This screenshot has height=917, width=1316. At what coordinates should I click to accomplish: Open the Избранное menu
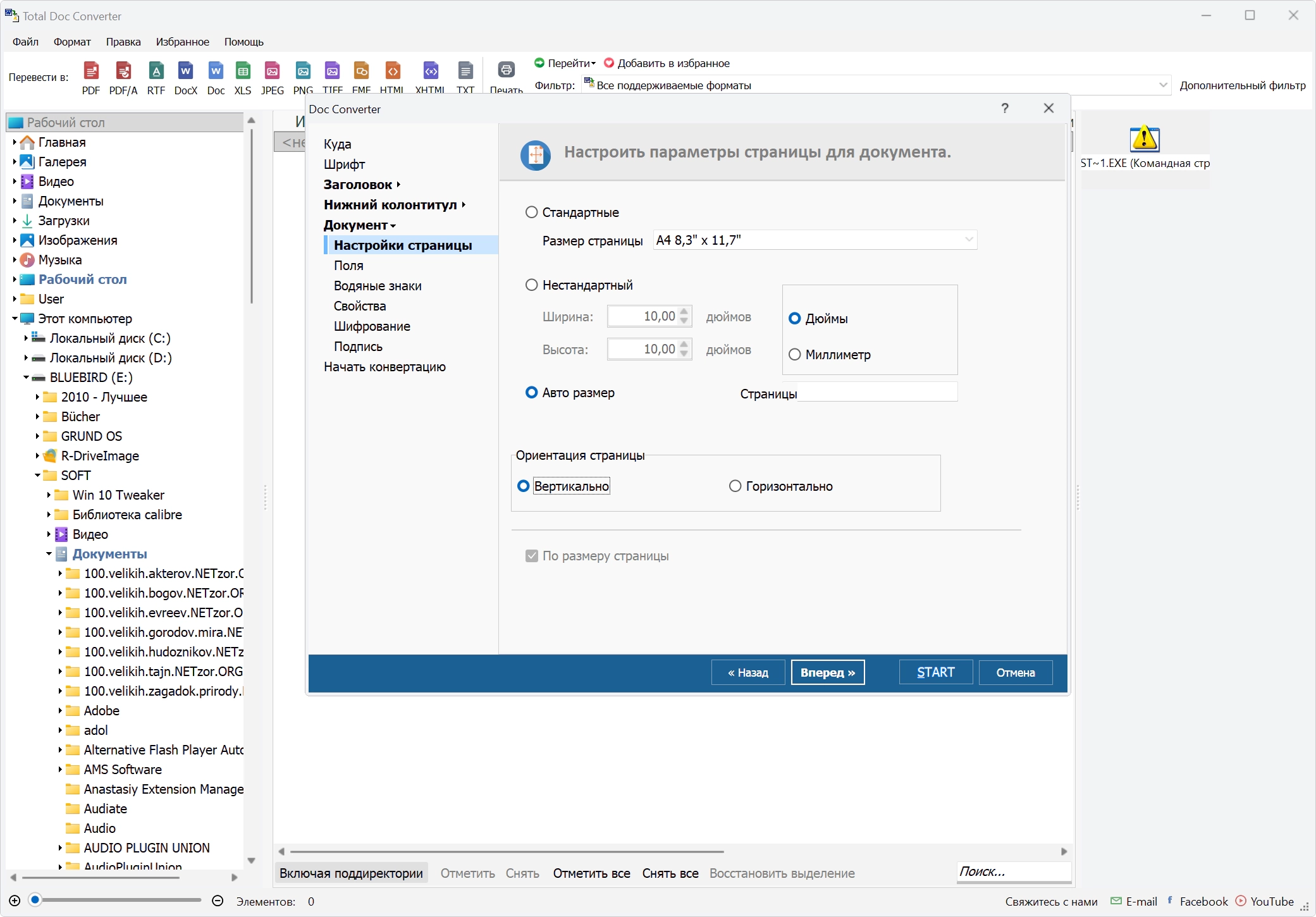click(x=183, y=42)
